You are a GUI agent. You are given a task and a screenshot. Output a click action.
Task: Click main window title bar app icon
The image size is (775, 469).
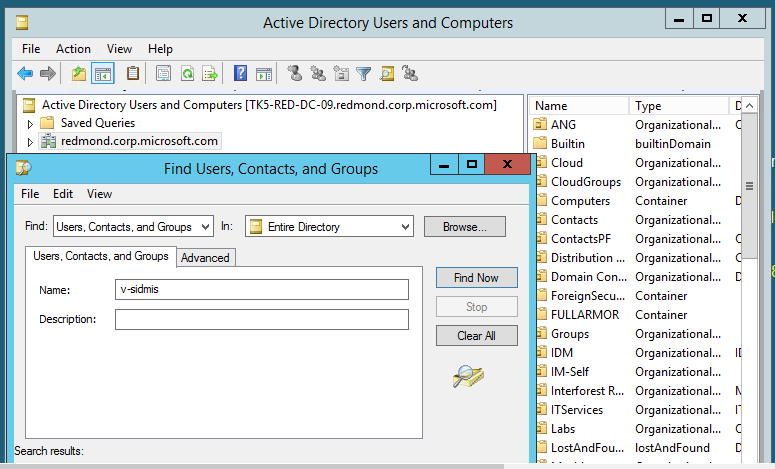pos(22,23)
